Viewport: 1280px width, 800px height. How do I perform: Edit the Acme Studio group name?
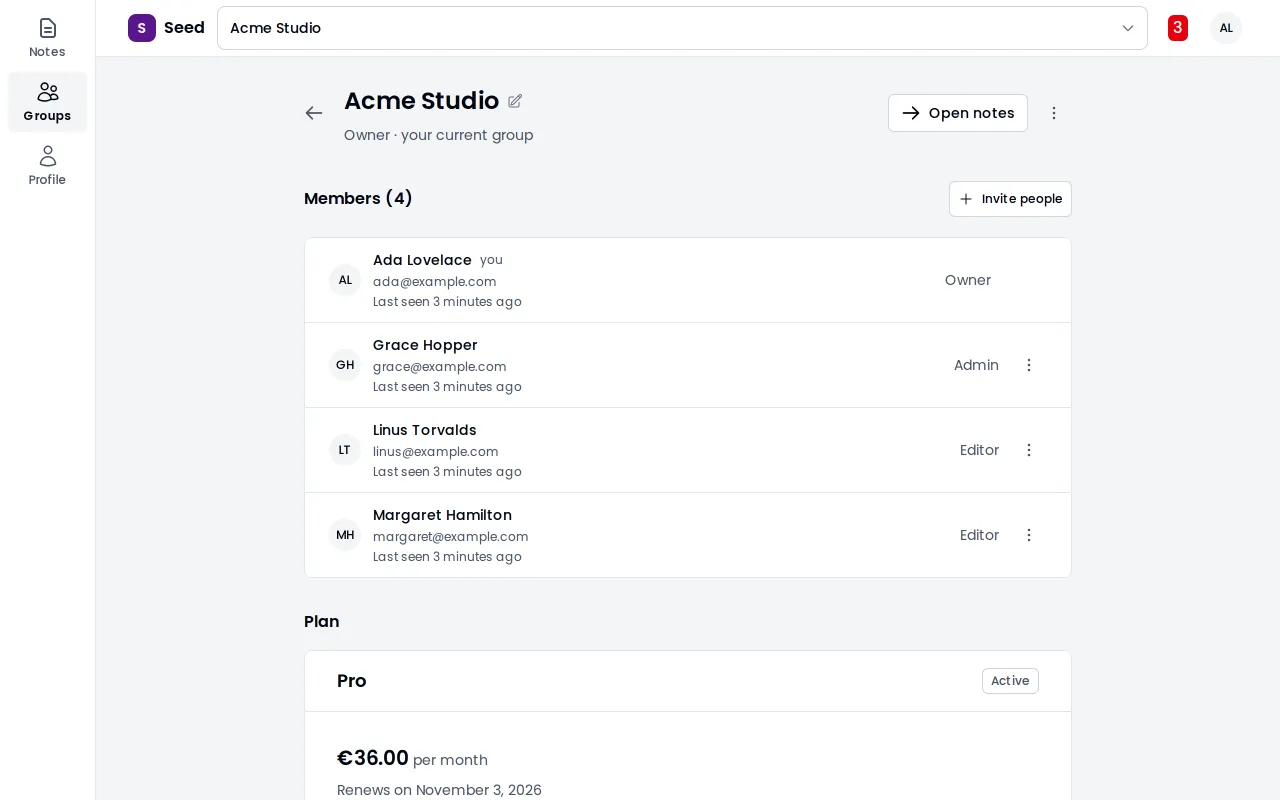[515, 101]
